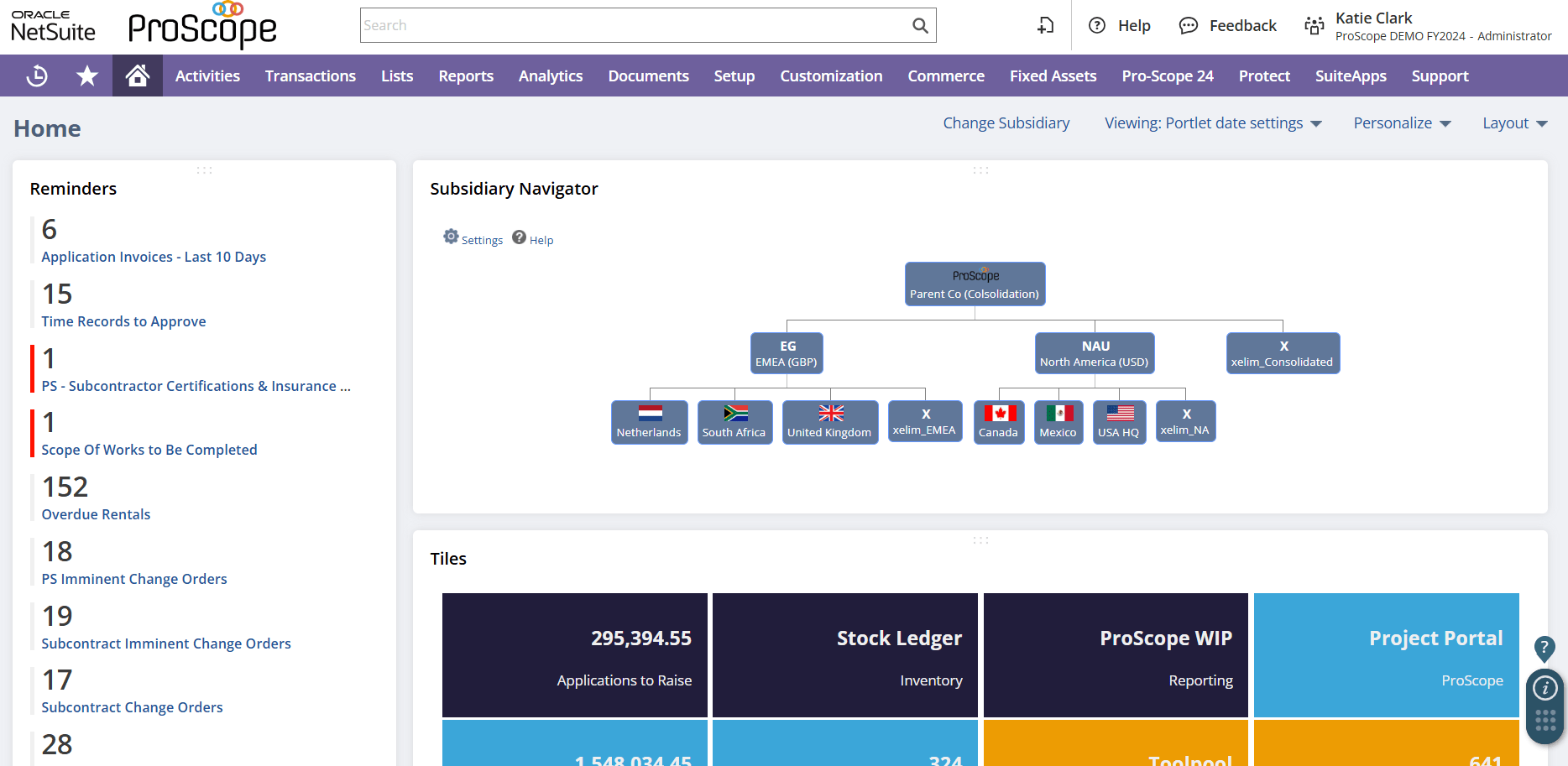
Task: Click the Help question mark in top bar
Action: click(x=1096, y=25)
